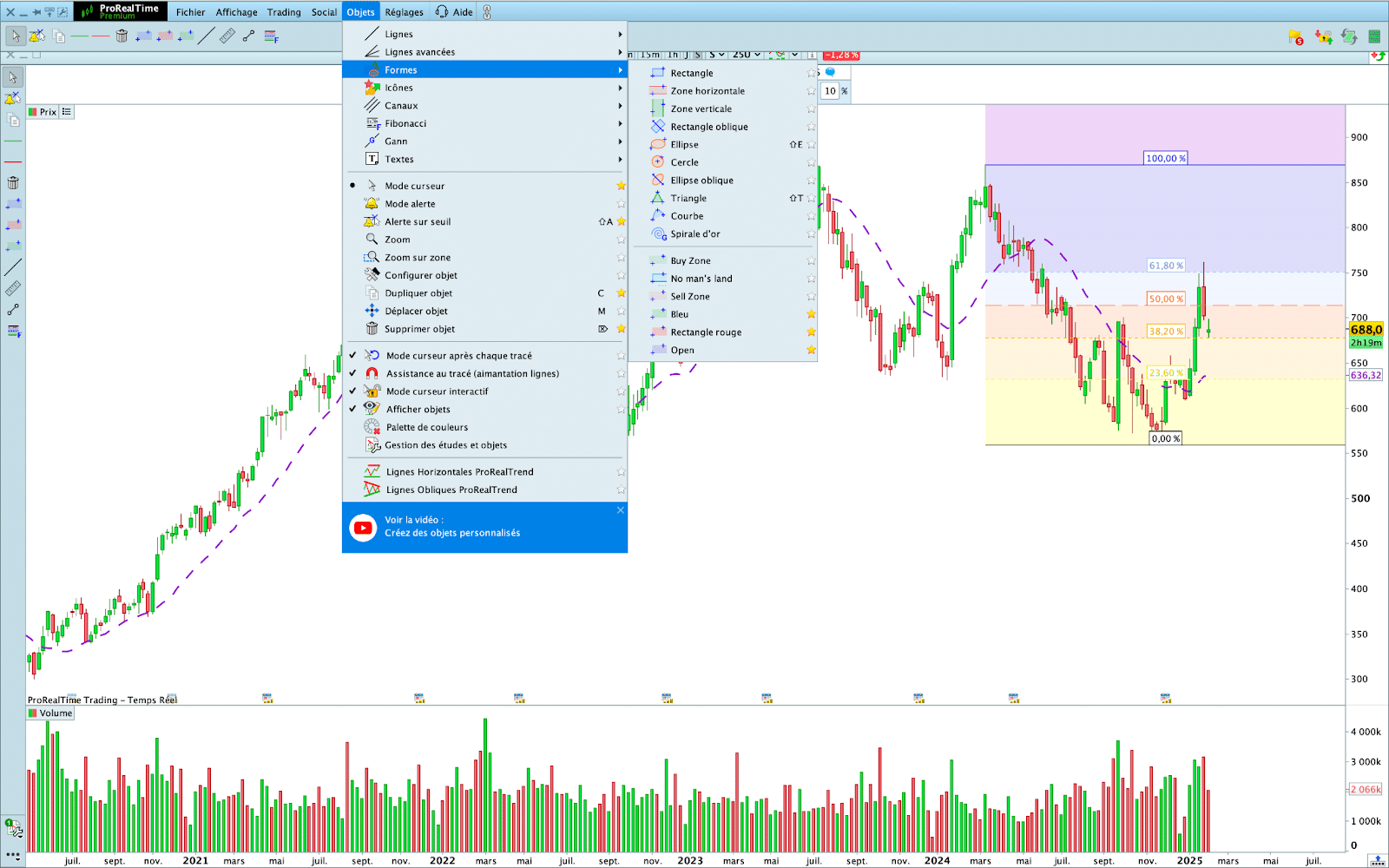Open the Lignes avancées submenu
This screenshot has width=1389, height=868.
[419, 52]
